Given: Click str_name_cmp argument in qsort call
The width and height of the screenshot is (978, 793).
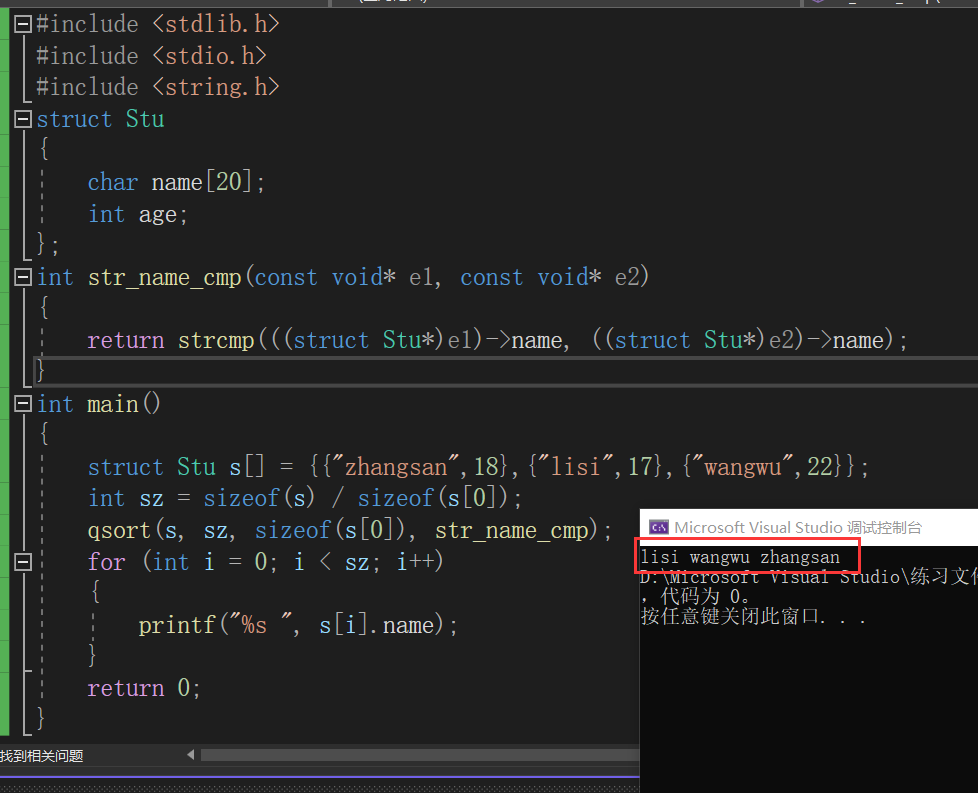Looking at the screenshot, I should tap(511, 530).
